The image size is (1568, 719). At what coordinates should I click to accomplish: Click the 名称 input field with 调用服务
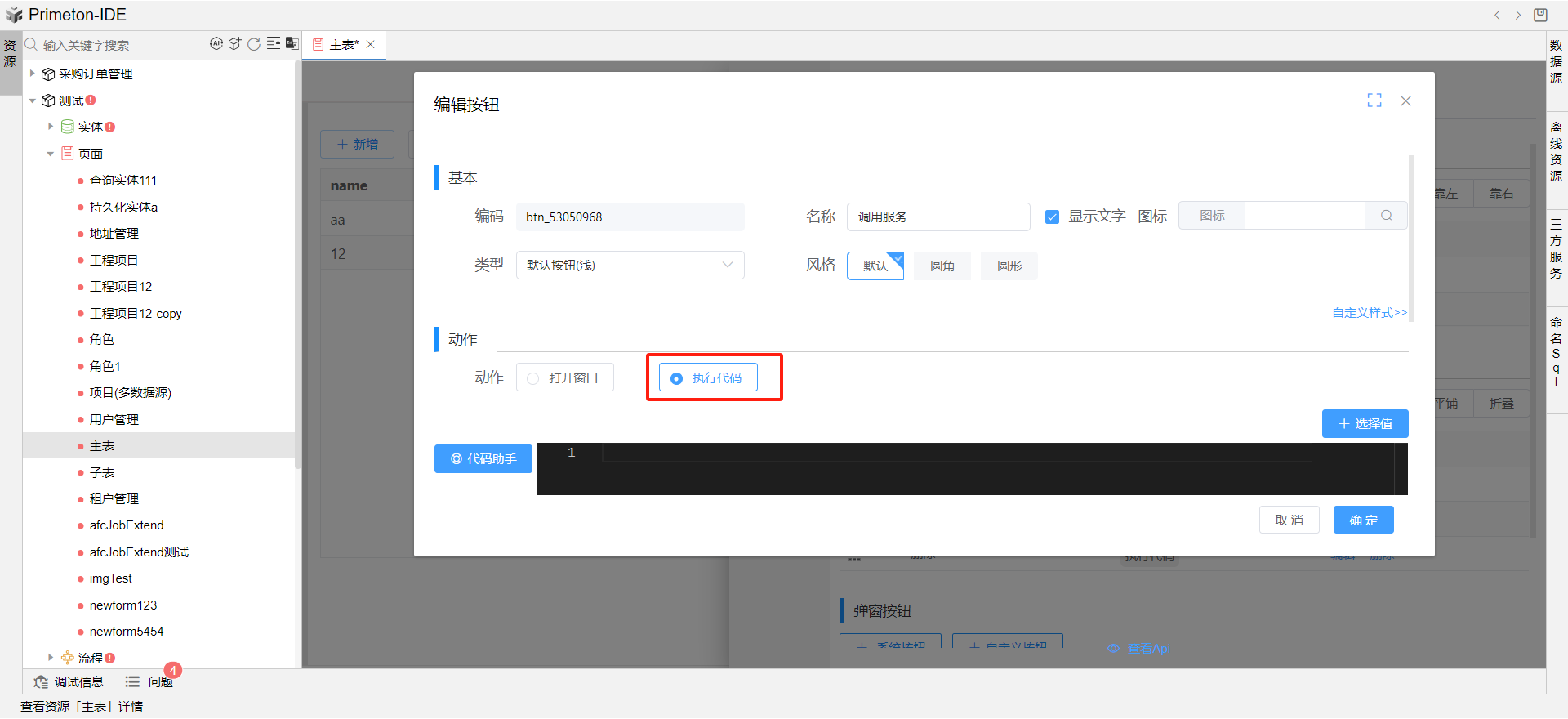pos(938,217)
